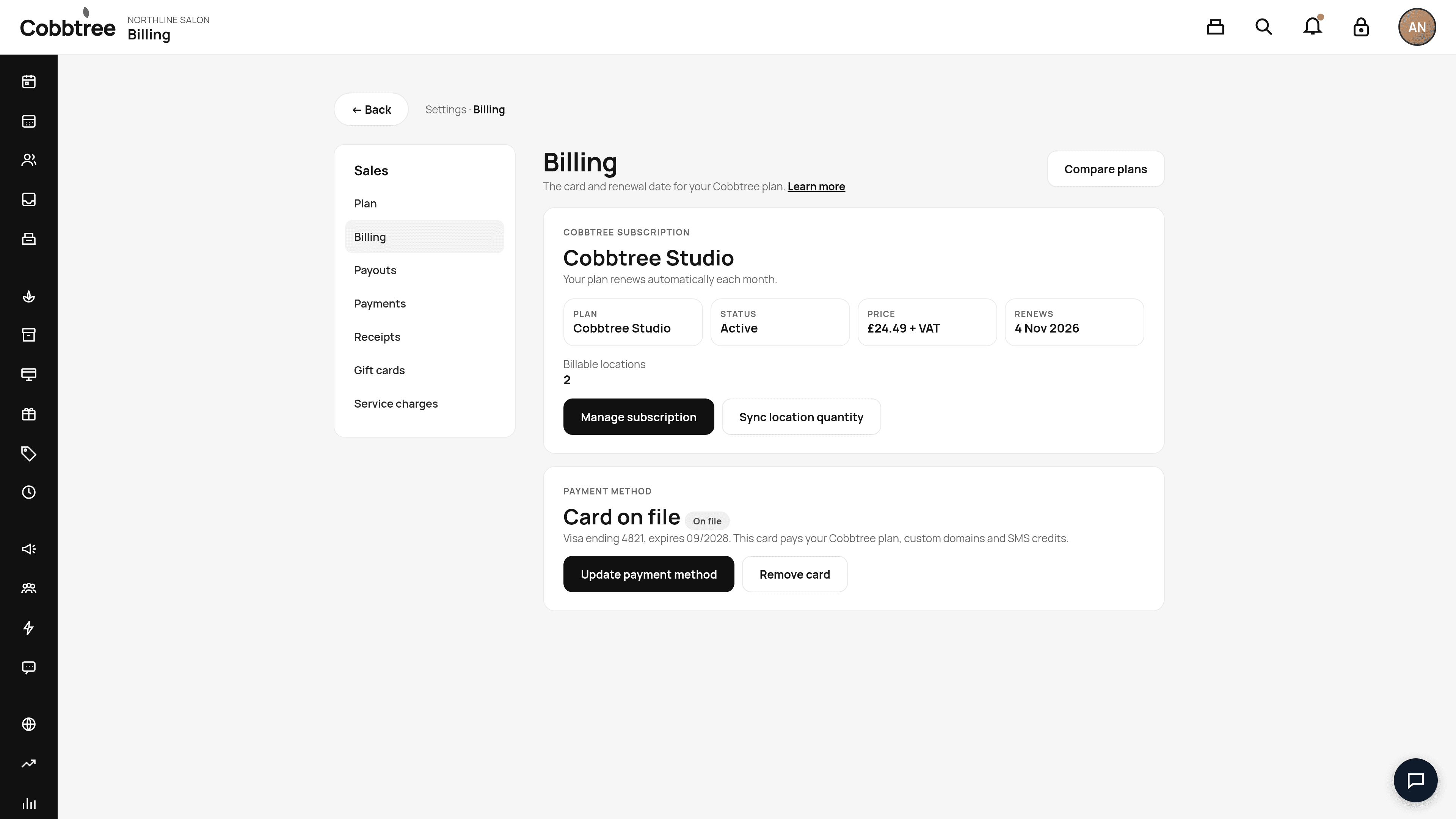Follow the Learn more link

pyautogui.click(x=816, y=187)
